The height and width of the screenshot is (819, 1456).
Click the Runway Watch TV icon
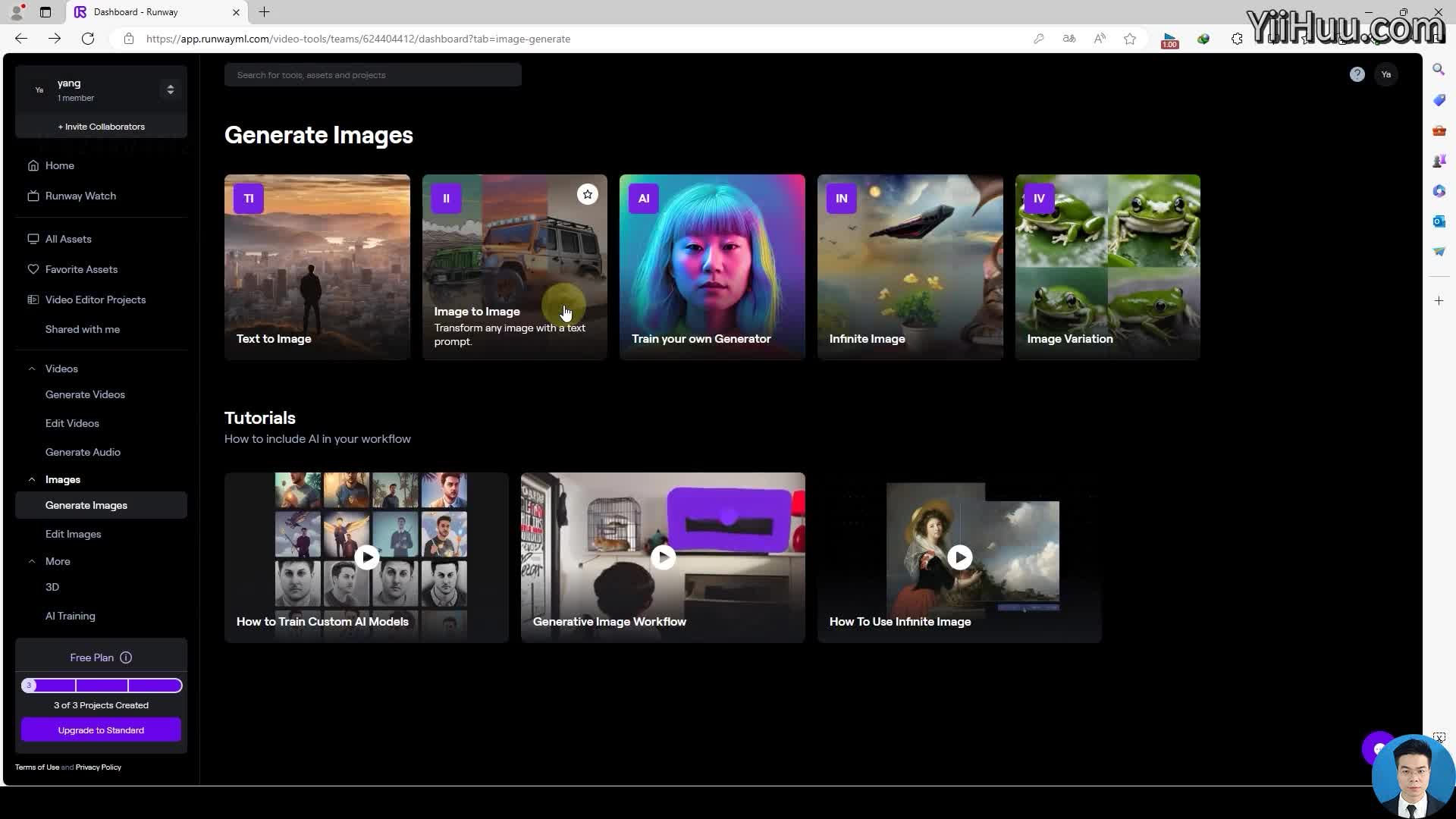click(x=33, y=196)
